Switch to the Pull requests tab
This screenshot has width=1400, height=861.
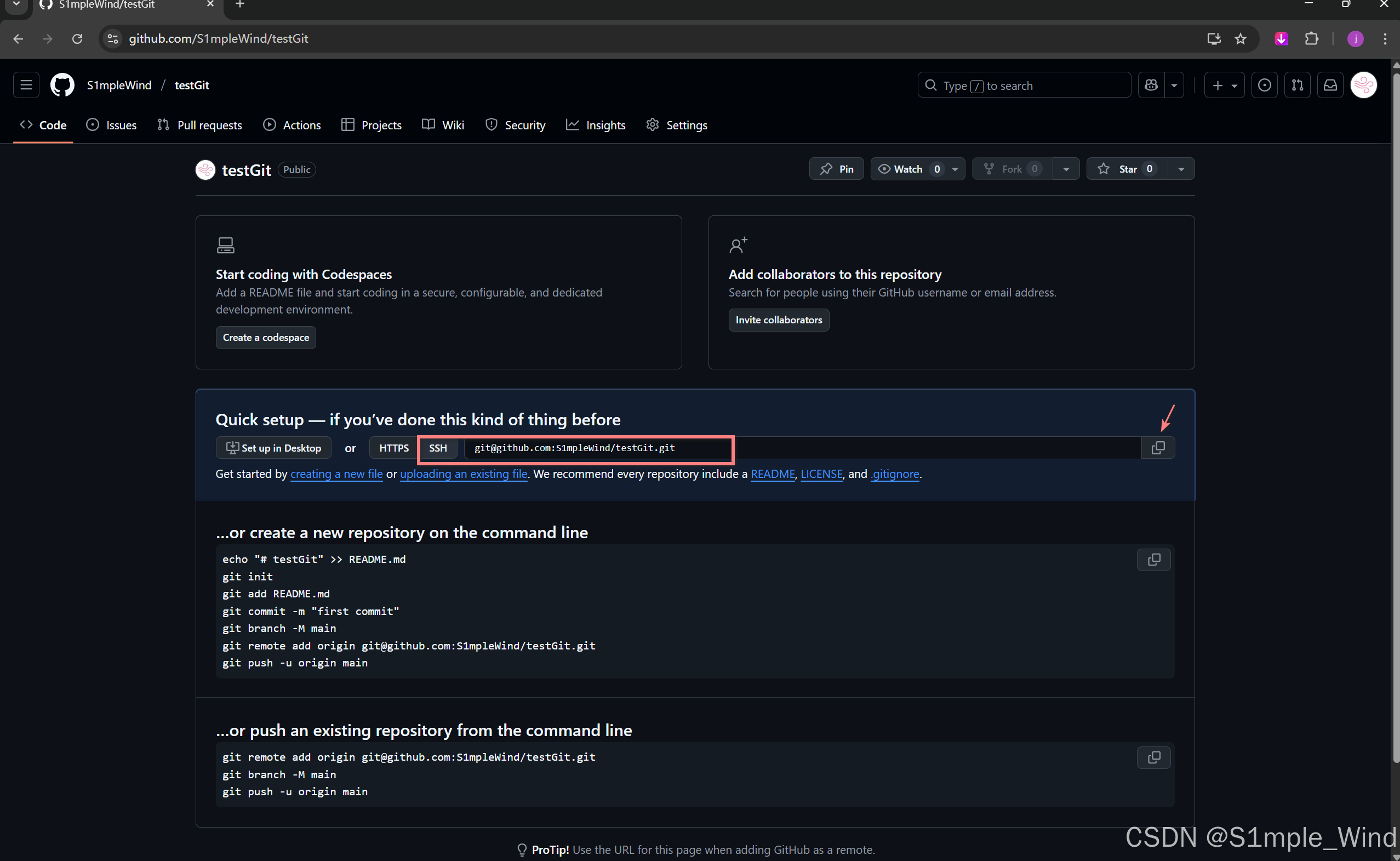(x=199, y=125)
